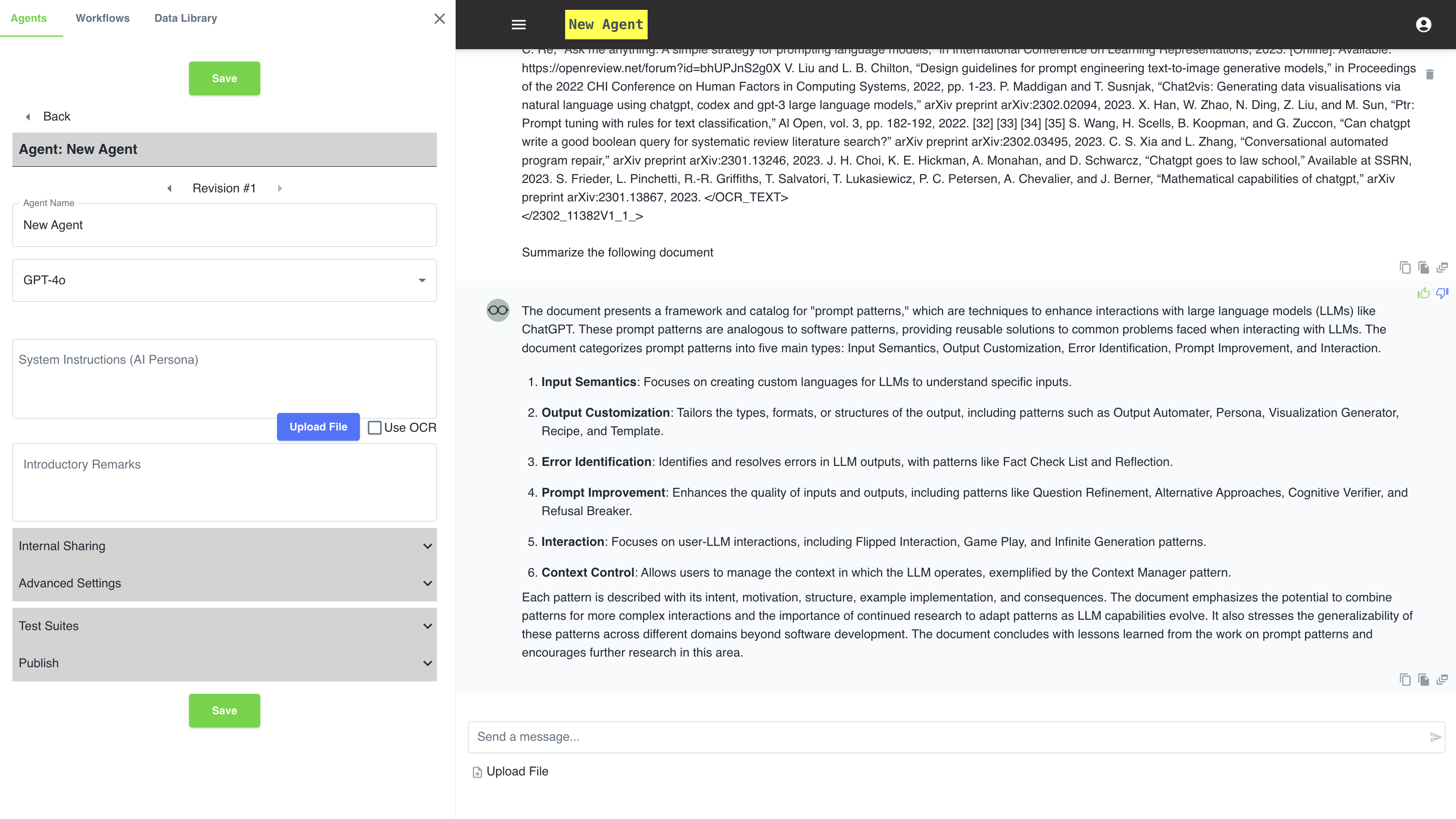Give the AI response a thumbs up

[x=1423, y=293]
